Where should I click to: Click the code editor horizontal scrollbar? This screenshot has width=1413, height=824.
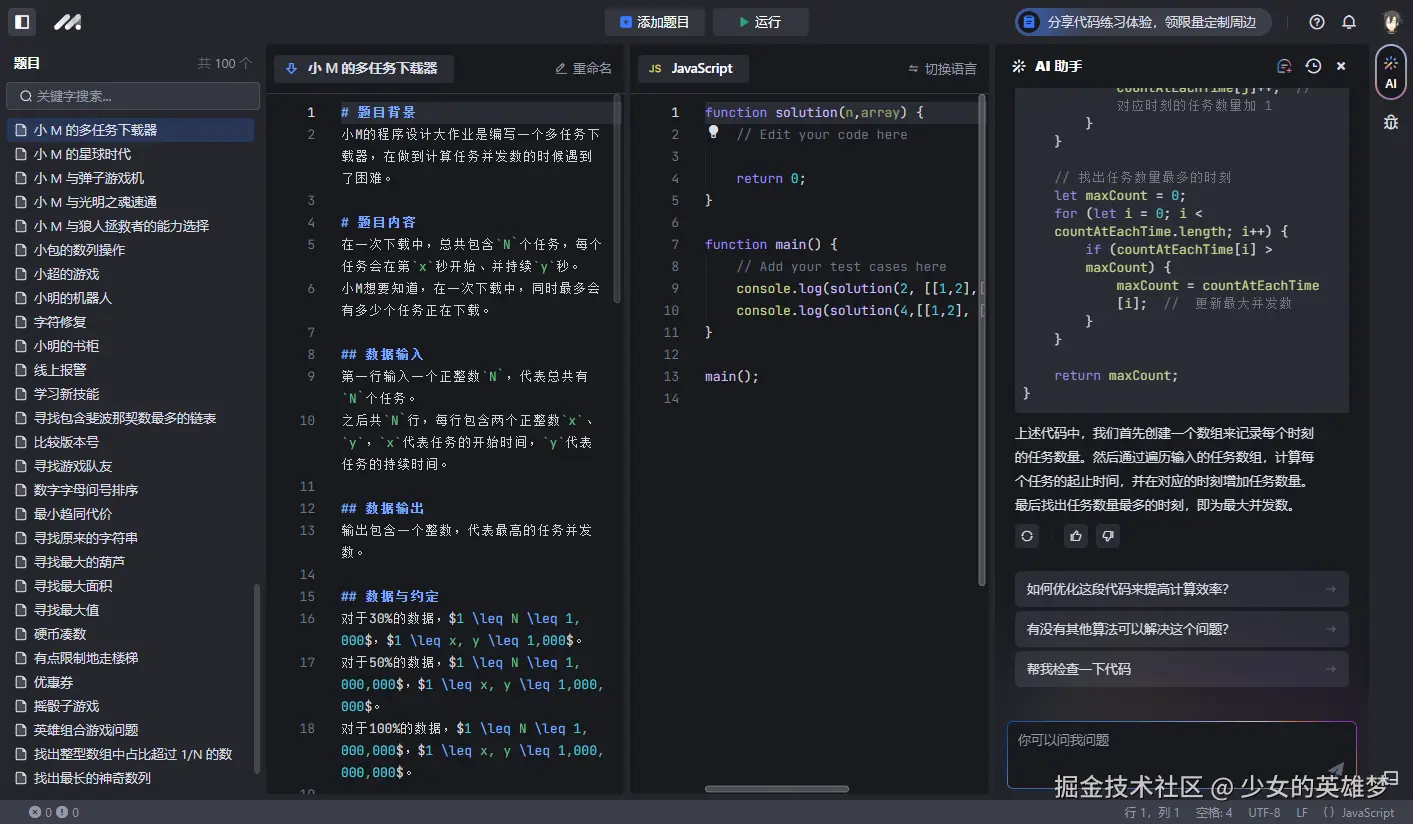point(776,789)
